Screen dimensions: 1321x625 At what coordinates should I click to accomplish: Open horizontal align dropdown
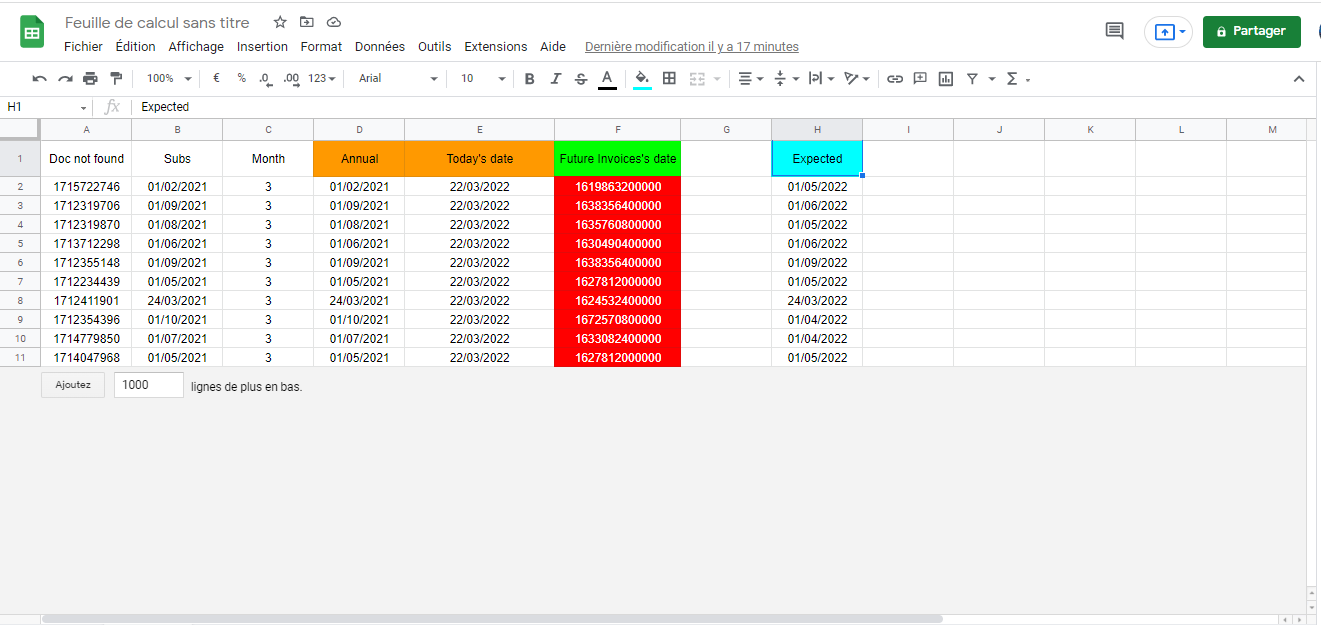750,78
